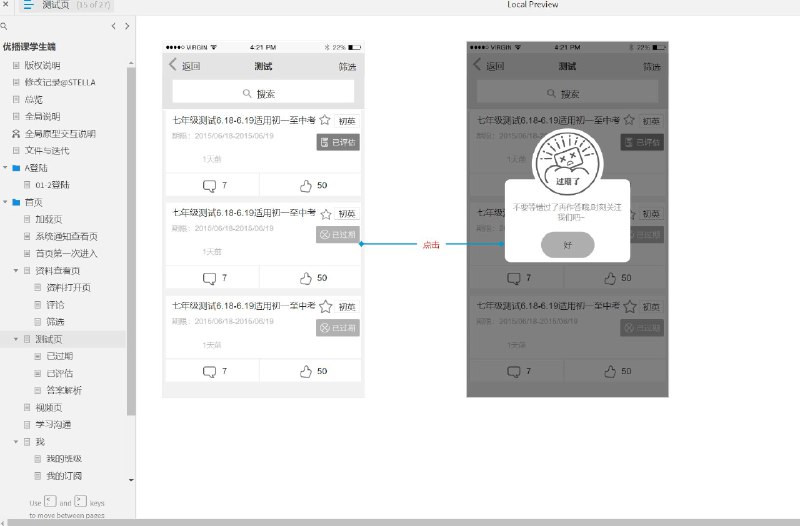Toggle the sitemap hamburger menu icon
Screen dimensions: 800x526
(28, 5)
